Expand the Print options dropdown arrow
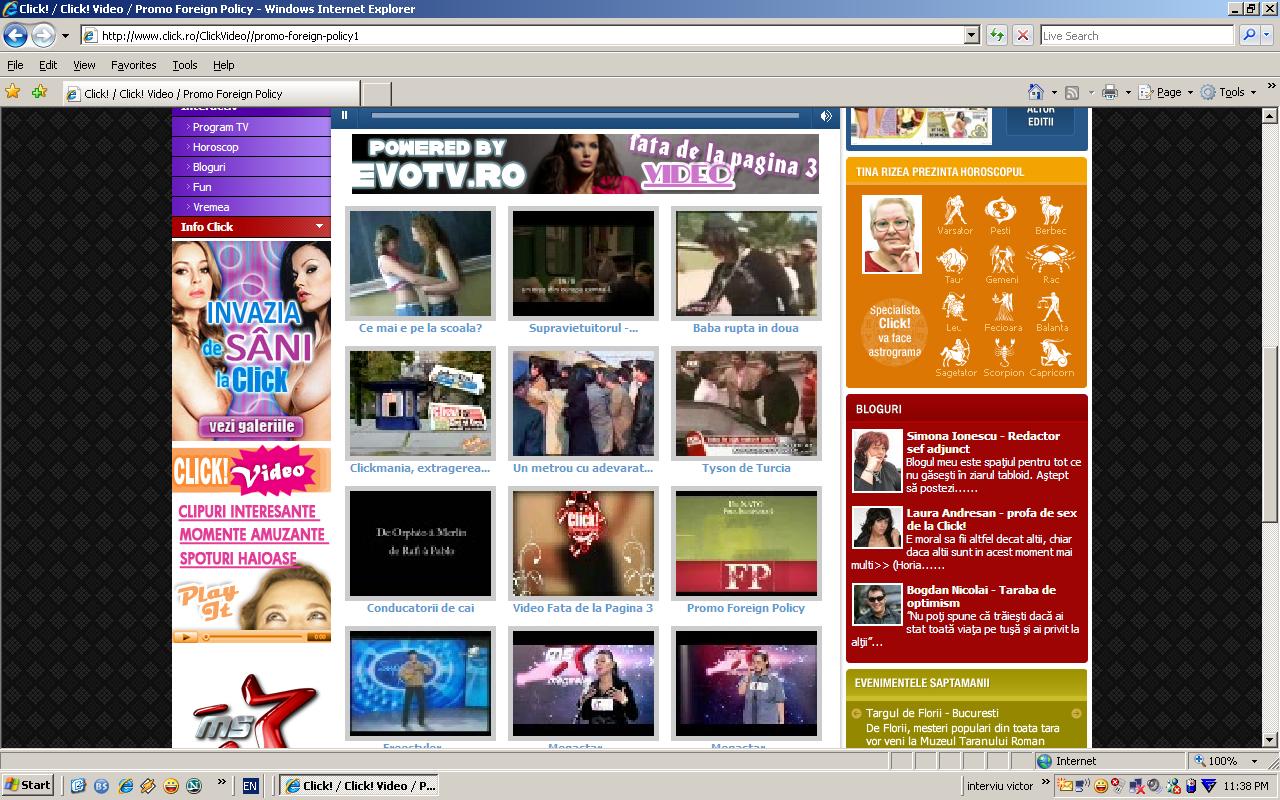This screenshot has width=1280, height=800. [x=1128, y=92]
